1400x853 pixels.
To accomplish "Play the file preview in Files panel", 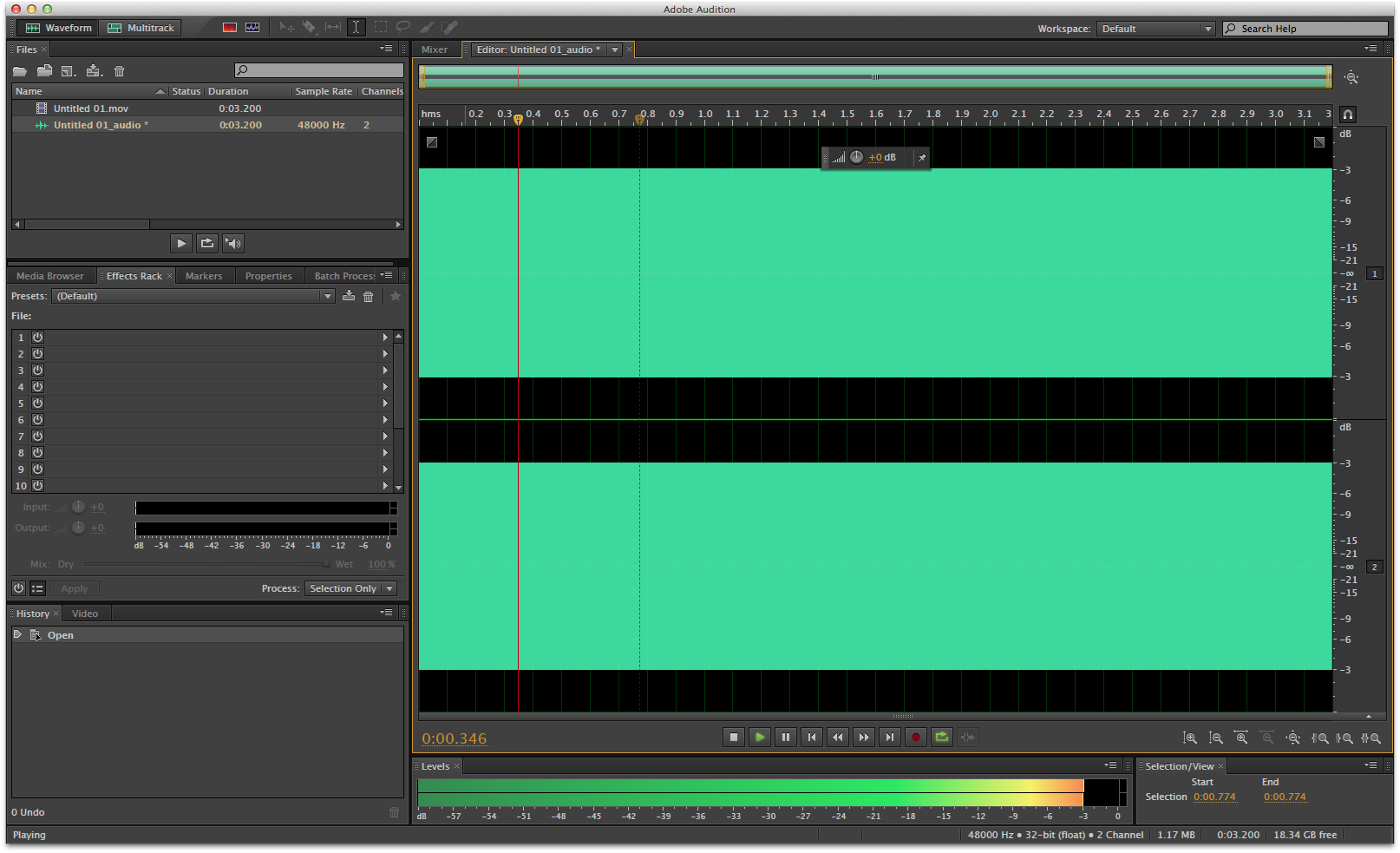I will coord(181,244).
